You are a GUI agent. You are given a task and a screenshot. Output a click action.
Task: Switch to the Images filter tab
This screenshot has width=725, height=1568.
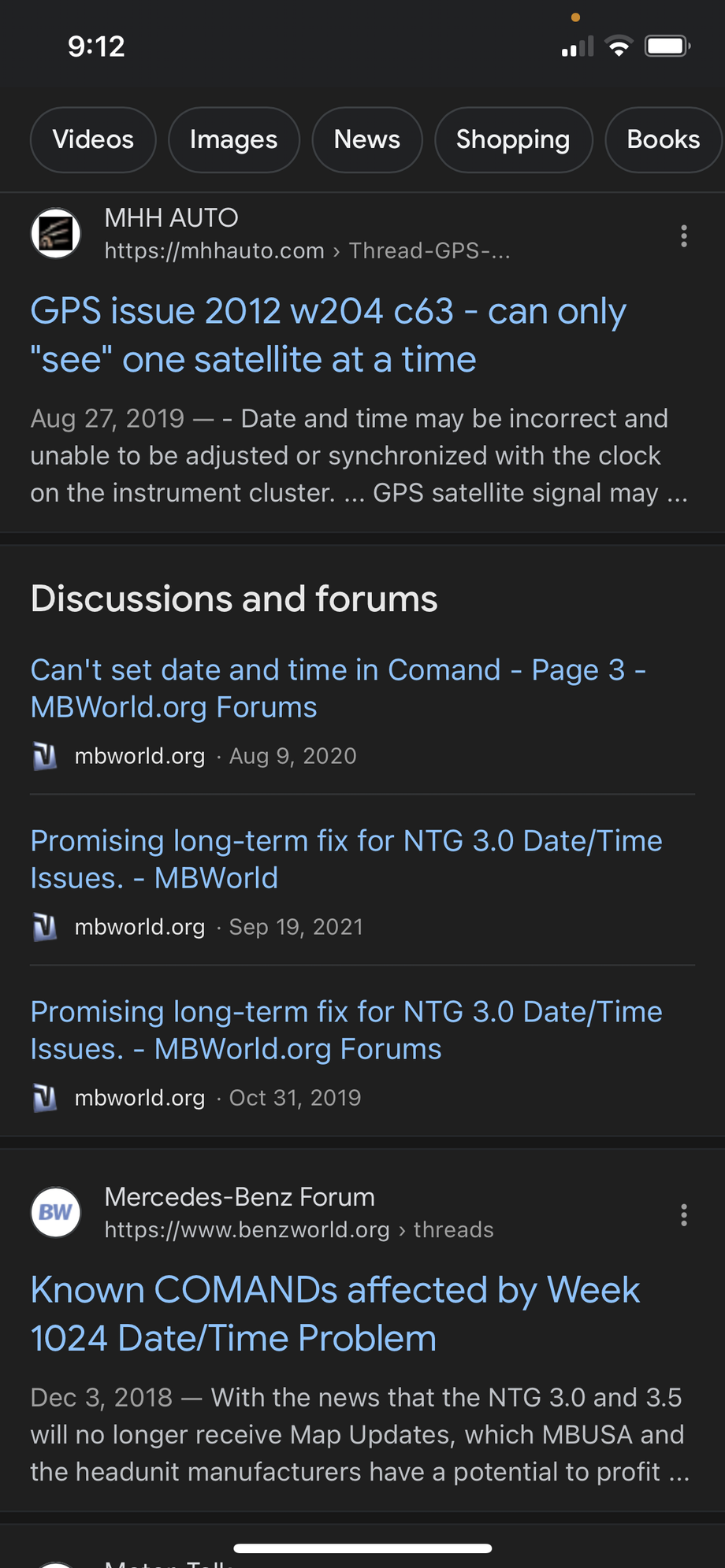click(x=233, y=139)
